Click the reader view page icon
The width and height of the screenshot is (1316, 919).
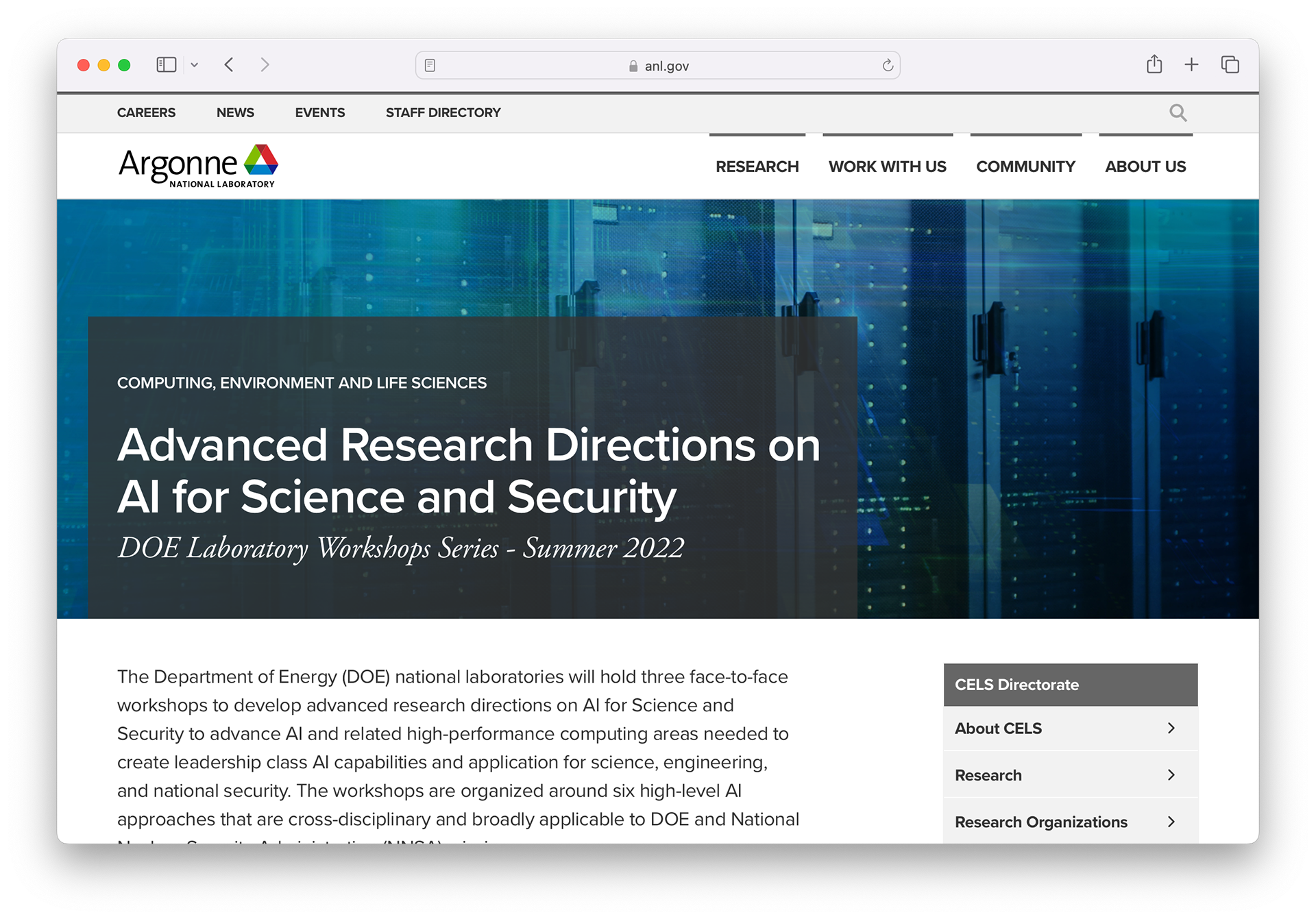click(430, 66)
